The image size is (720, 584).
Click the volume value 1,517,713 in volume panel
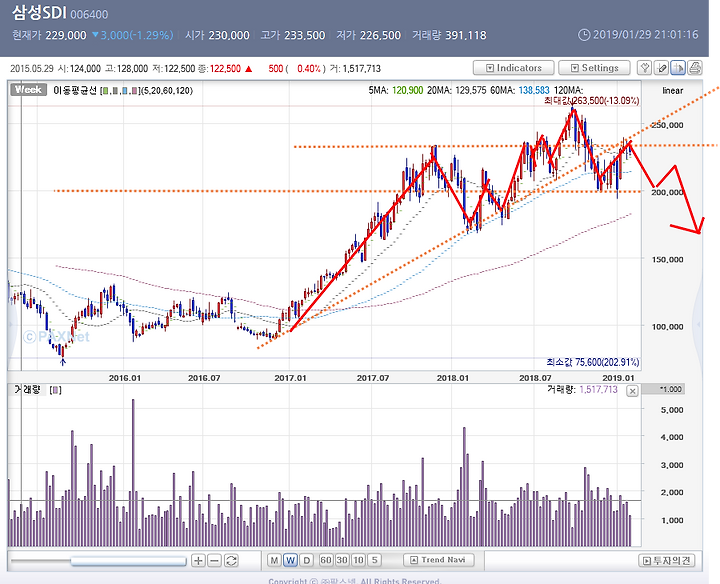(x=598, y=390)
